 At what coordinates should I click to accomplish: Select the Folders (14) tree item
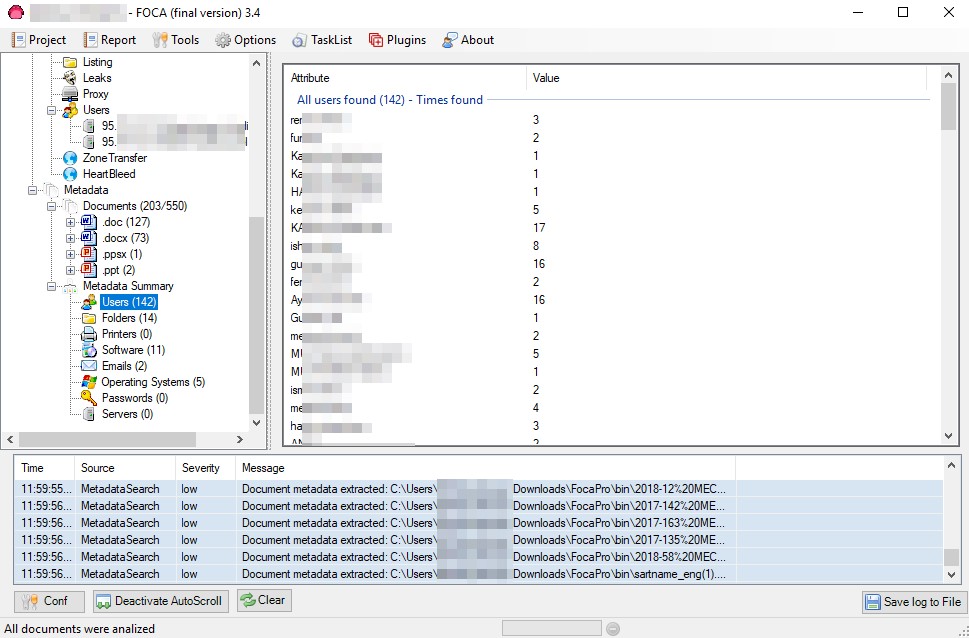point(129,318)
